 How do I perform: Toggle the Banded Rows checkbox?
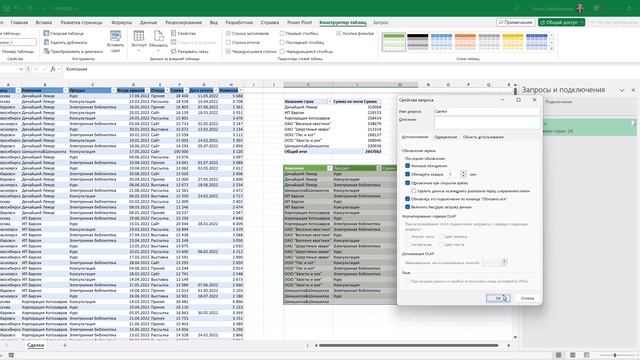pos(228,51)
